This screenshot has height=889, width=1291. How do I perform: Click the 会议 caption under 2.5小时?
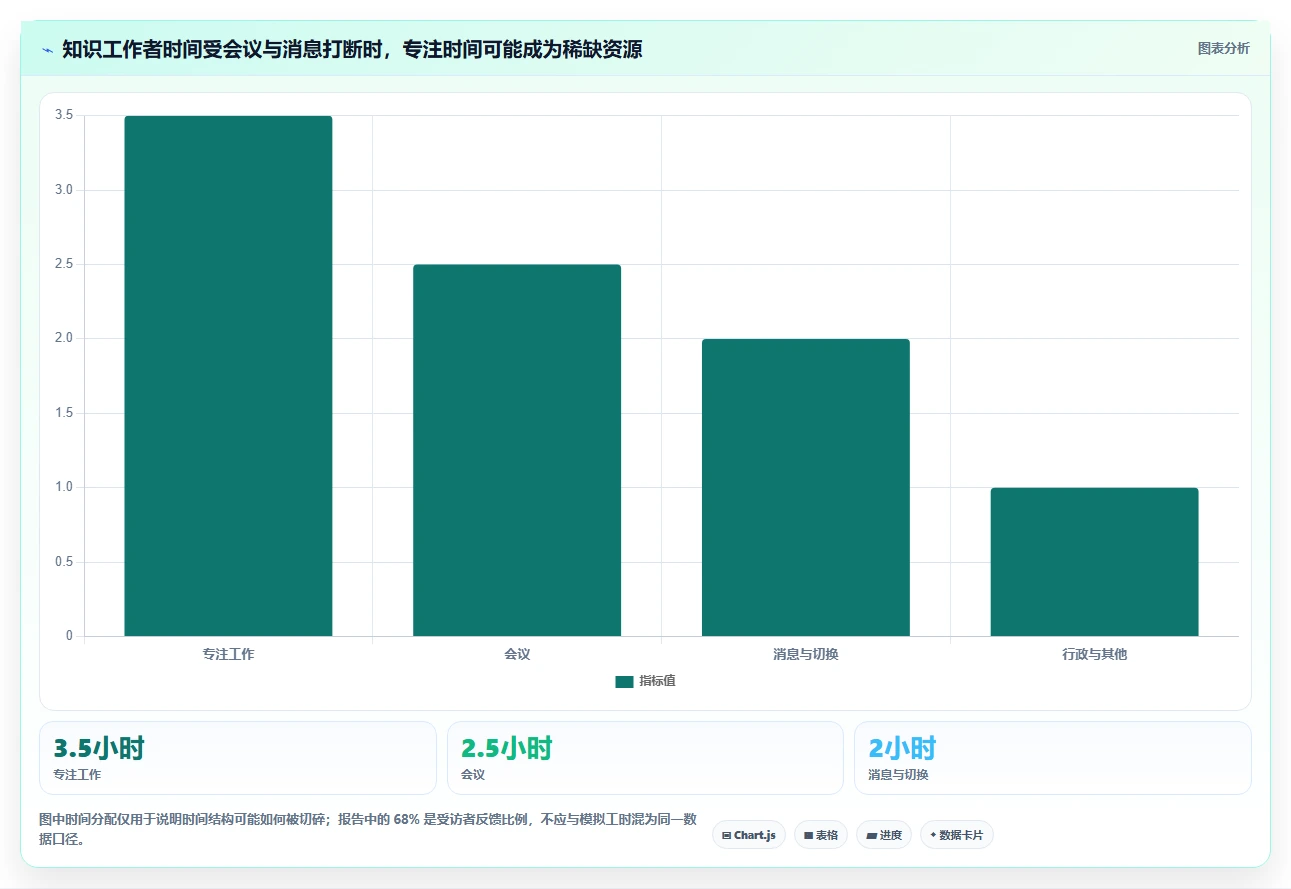473,774
